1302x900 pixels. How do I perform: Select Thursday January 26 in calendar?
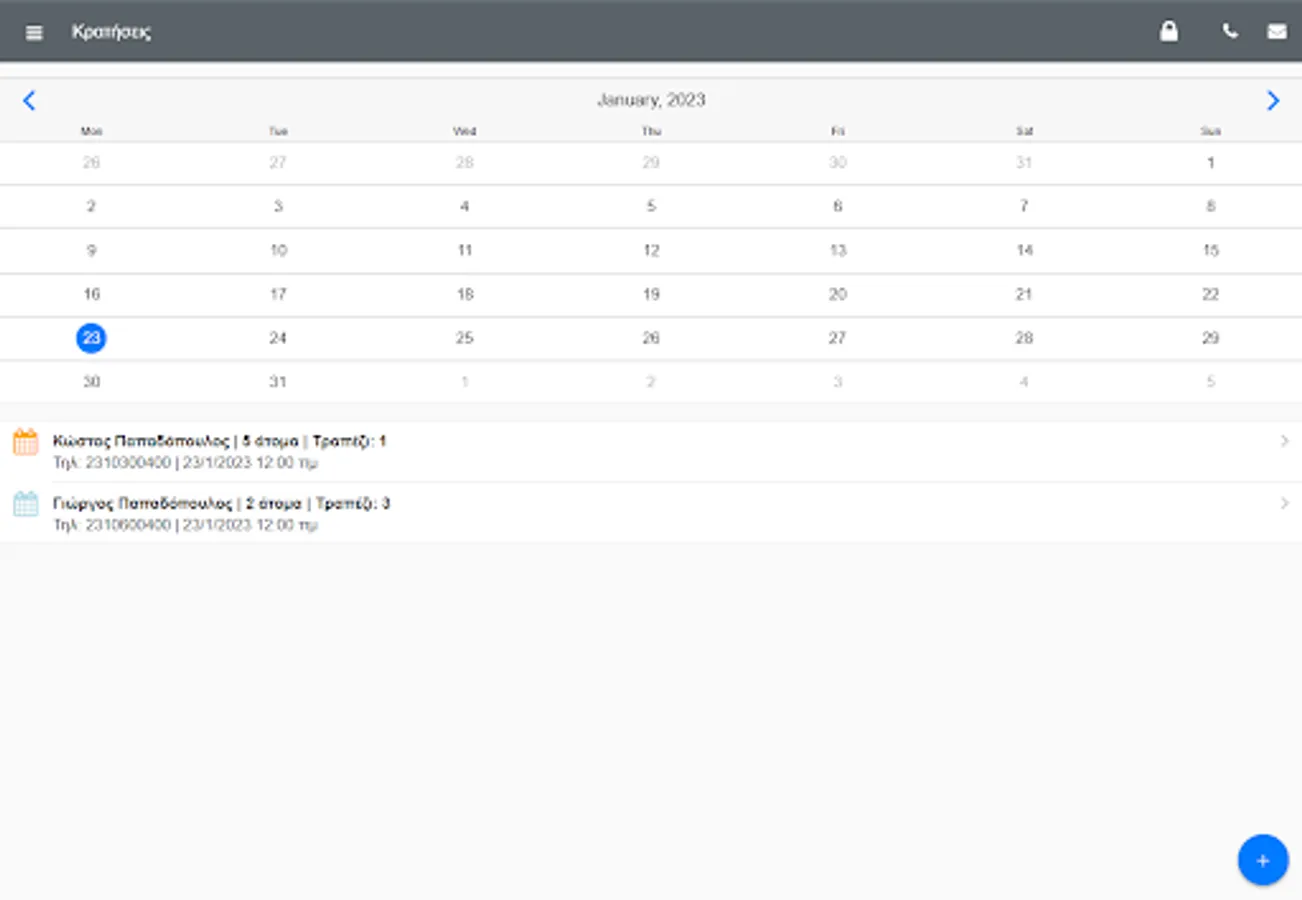651,338
